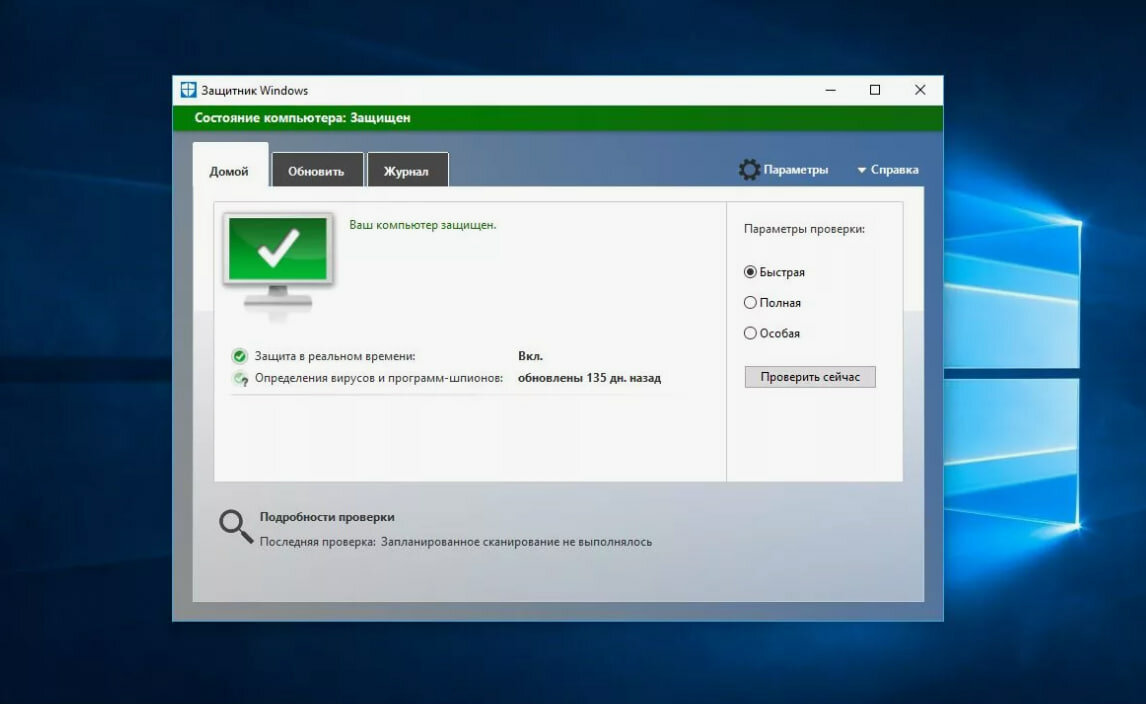Click the Параметры gear icon
Viewport: 1146px width, 704px height.
[x=749, y=170]
